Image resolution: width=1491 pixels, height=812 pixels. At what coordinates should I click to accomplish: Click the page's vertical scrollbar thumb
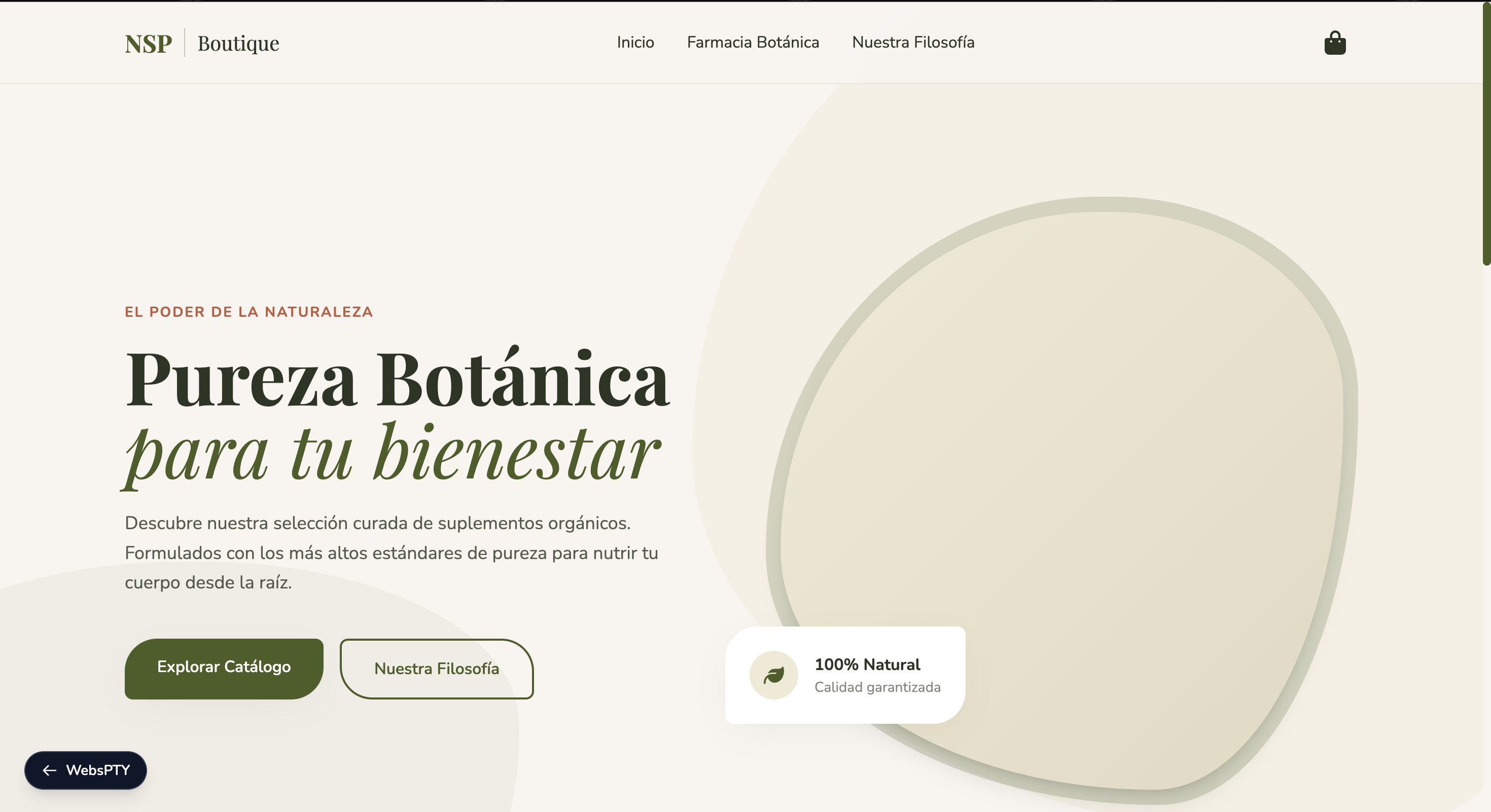(x=1486, y=133)
